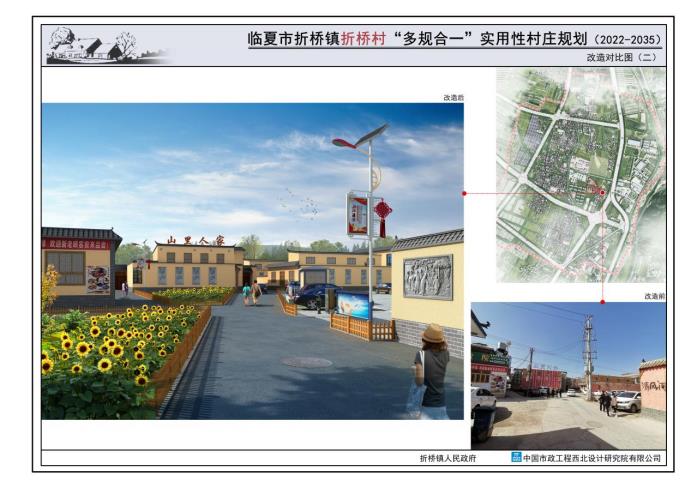Click the 中国市政工程西北设计研究院有限公司 text
This screenshot has width=692, height=489.
592,458
